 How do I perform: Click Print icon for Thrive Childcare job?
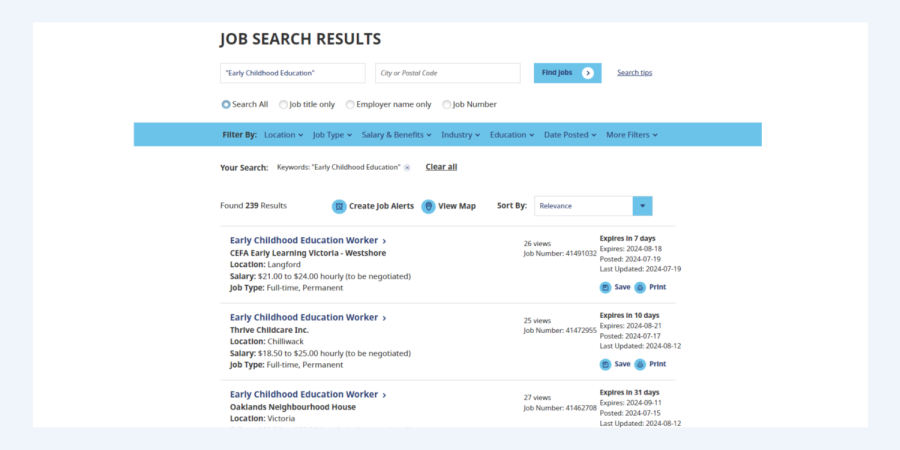pos(640,364)
